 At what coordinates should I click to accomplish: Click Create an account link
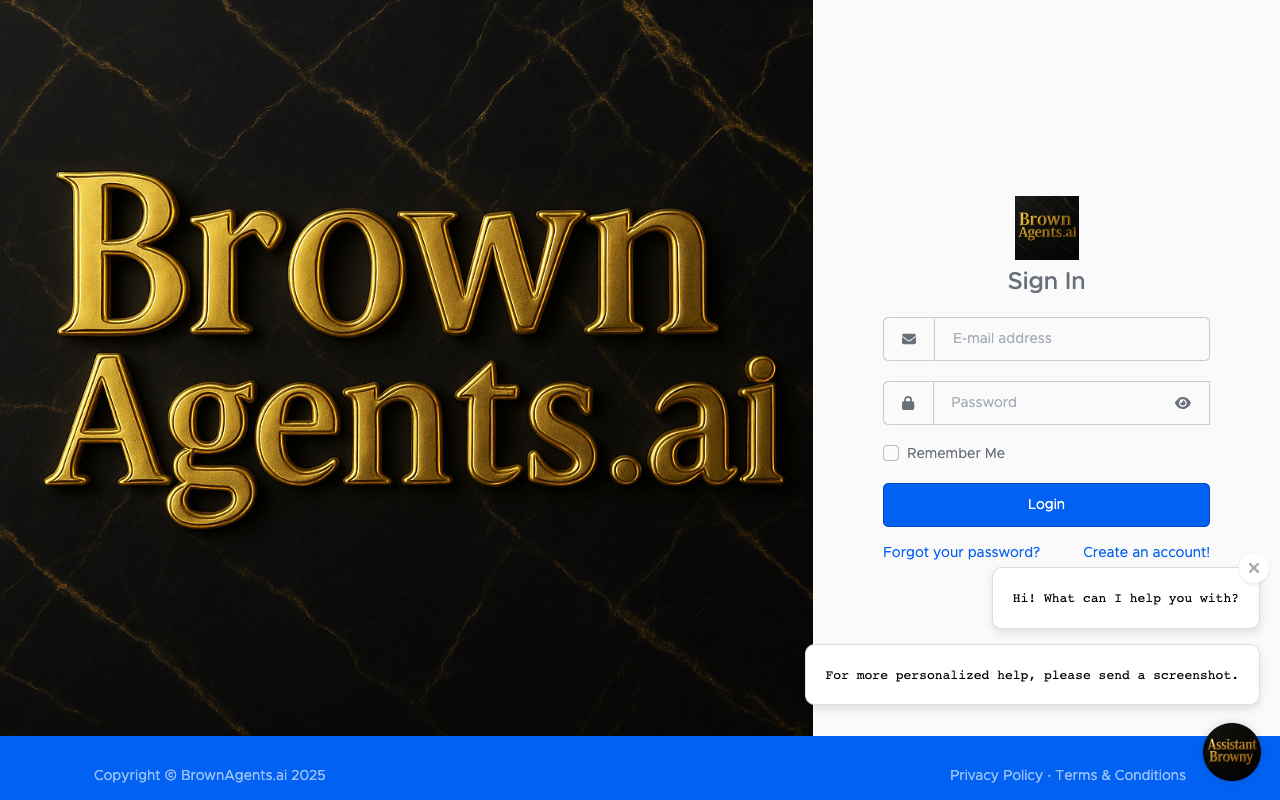pyautogui.click(x=1146, y=551)
